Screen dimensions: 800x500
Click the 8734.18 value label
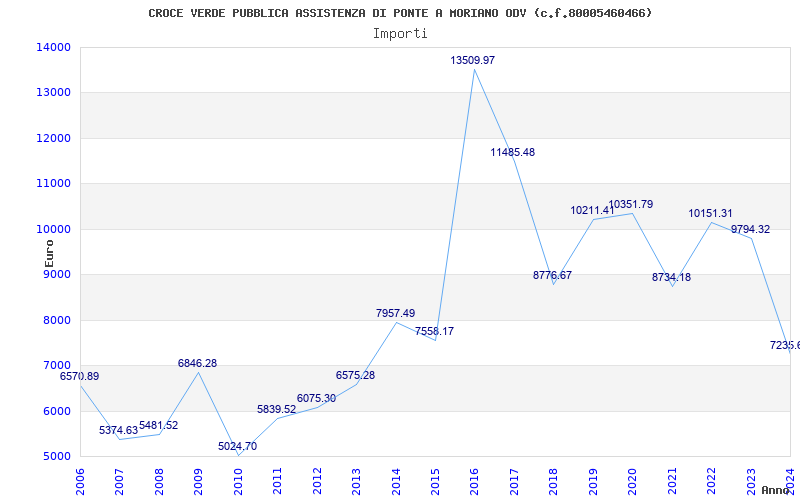click(x=671, y=278)
